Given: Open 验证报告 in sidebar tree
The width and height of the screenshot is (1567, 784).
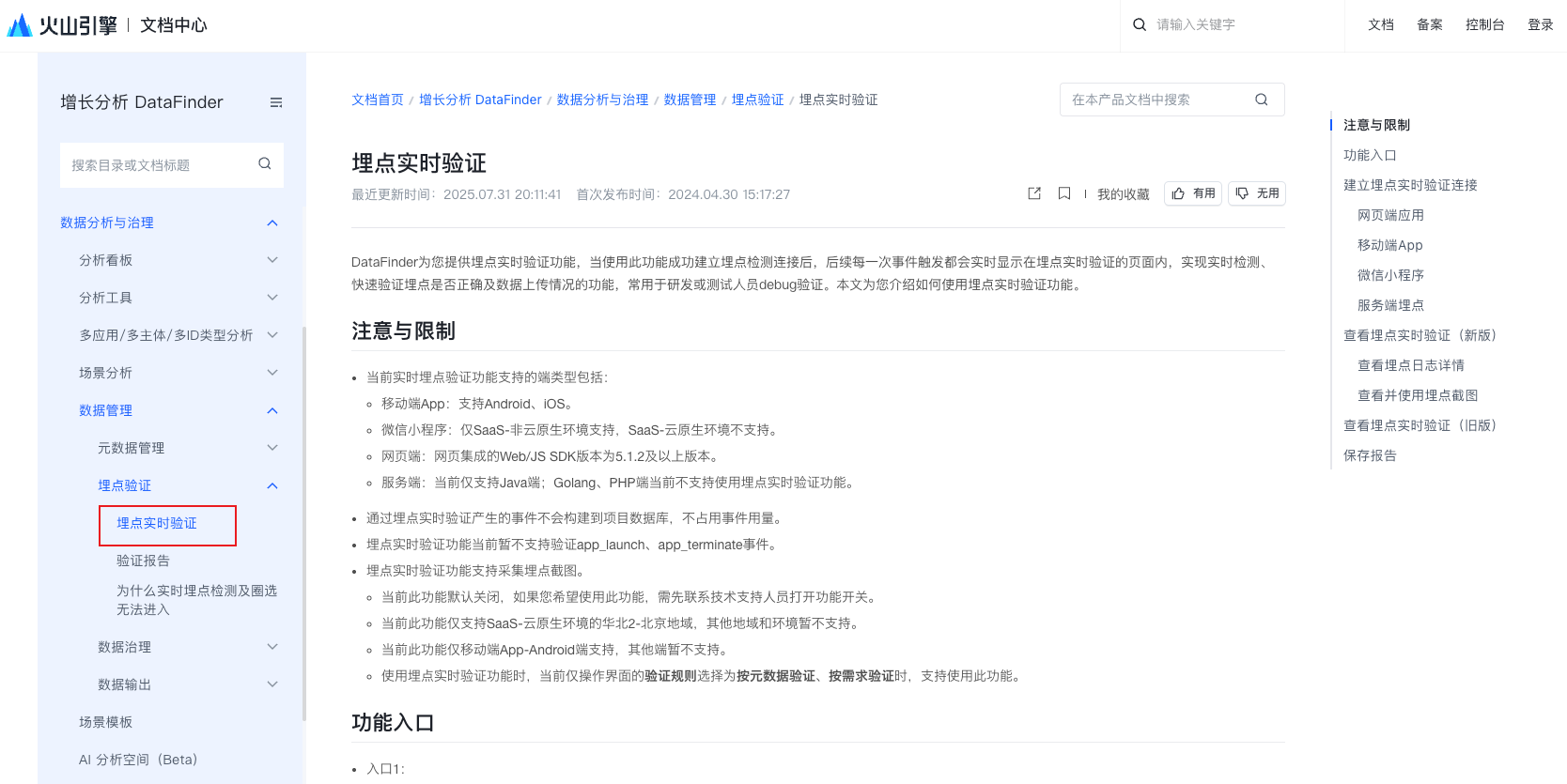Looking at the screenshot, I should tap(143, 561).
